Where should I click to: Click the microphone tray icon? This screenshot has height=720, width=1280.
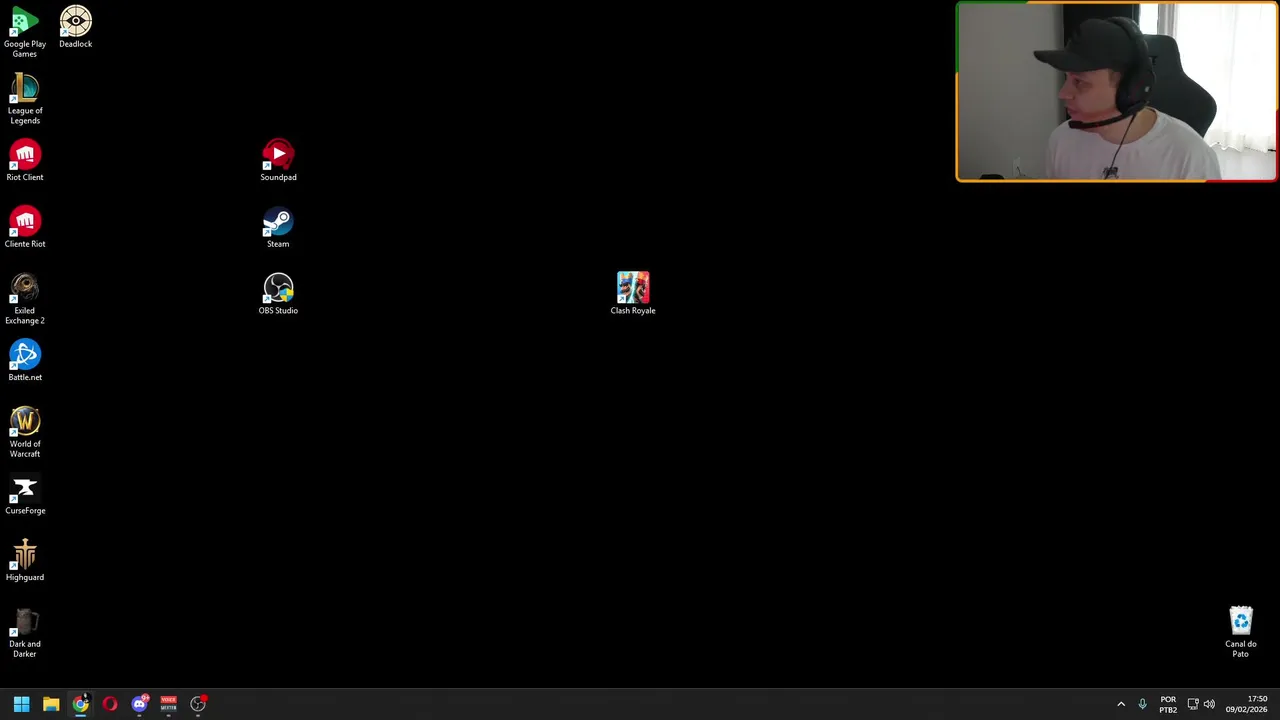(x=1142, y=704)
